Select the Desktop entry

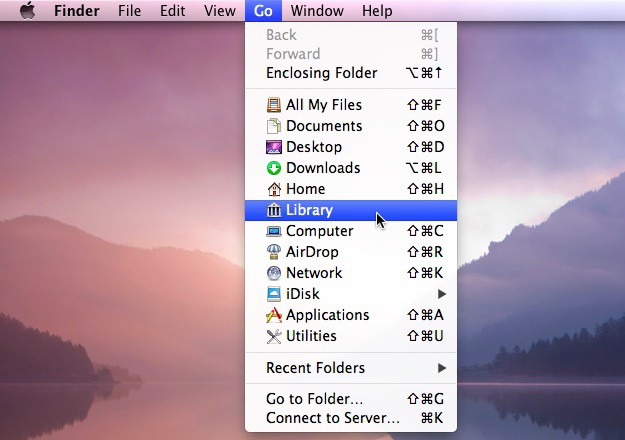click(351, 147)
